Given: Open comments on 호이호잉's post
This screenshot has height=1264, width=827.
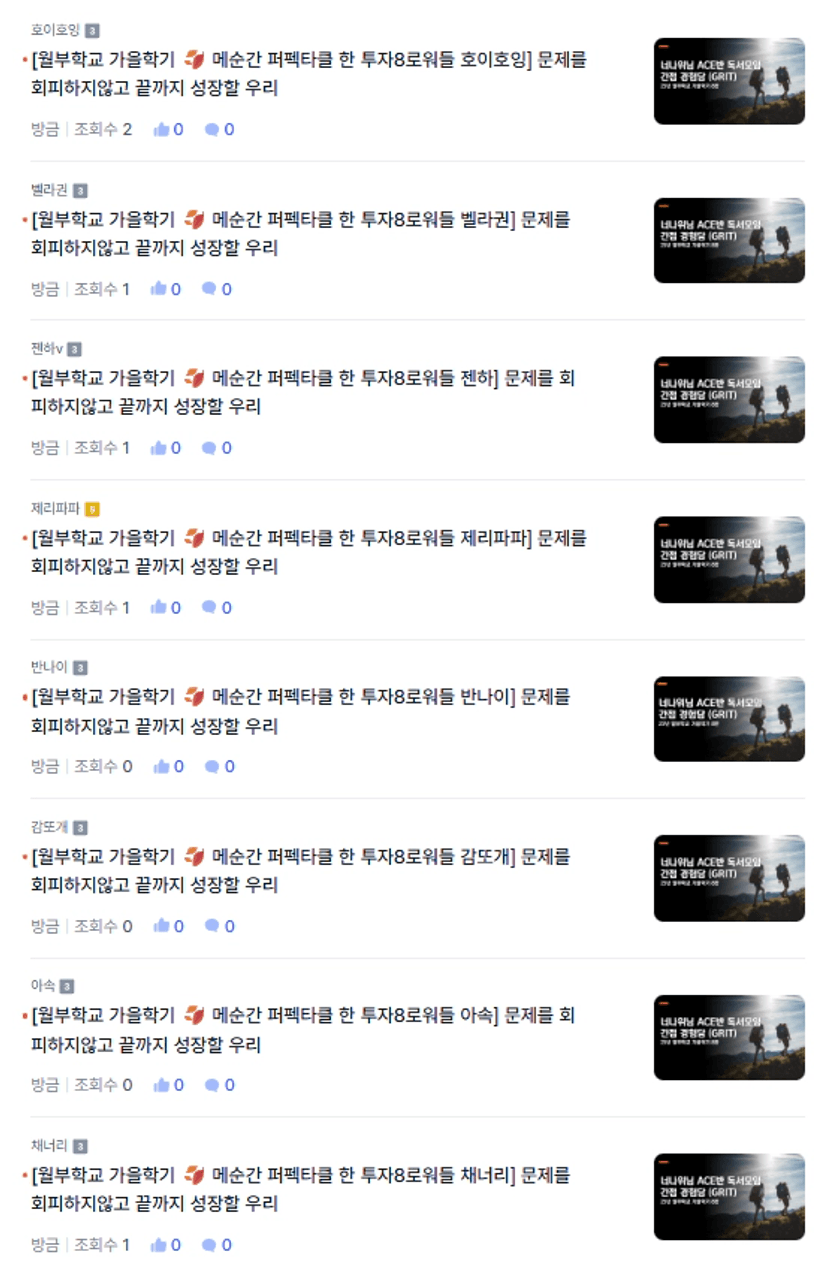Looking at the screenshot, I should (x=212, y=129).
